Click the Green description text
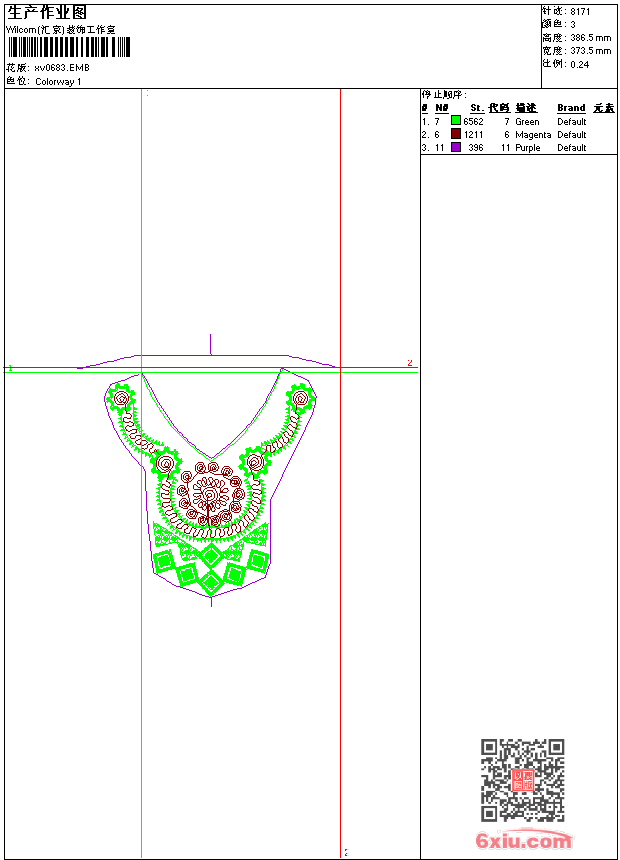The image size is (620, 860). pos(527,122)
